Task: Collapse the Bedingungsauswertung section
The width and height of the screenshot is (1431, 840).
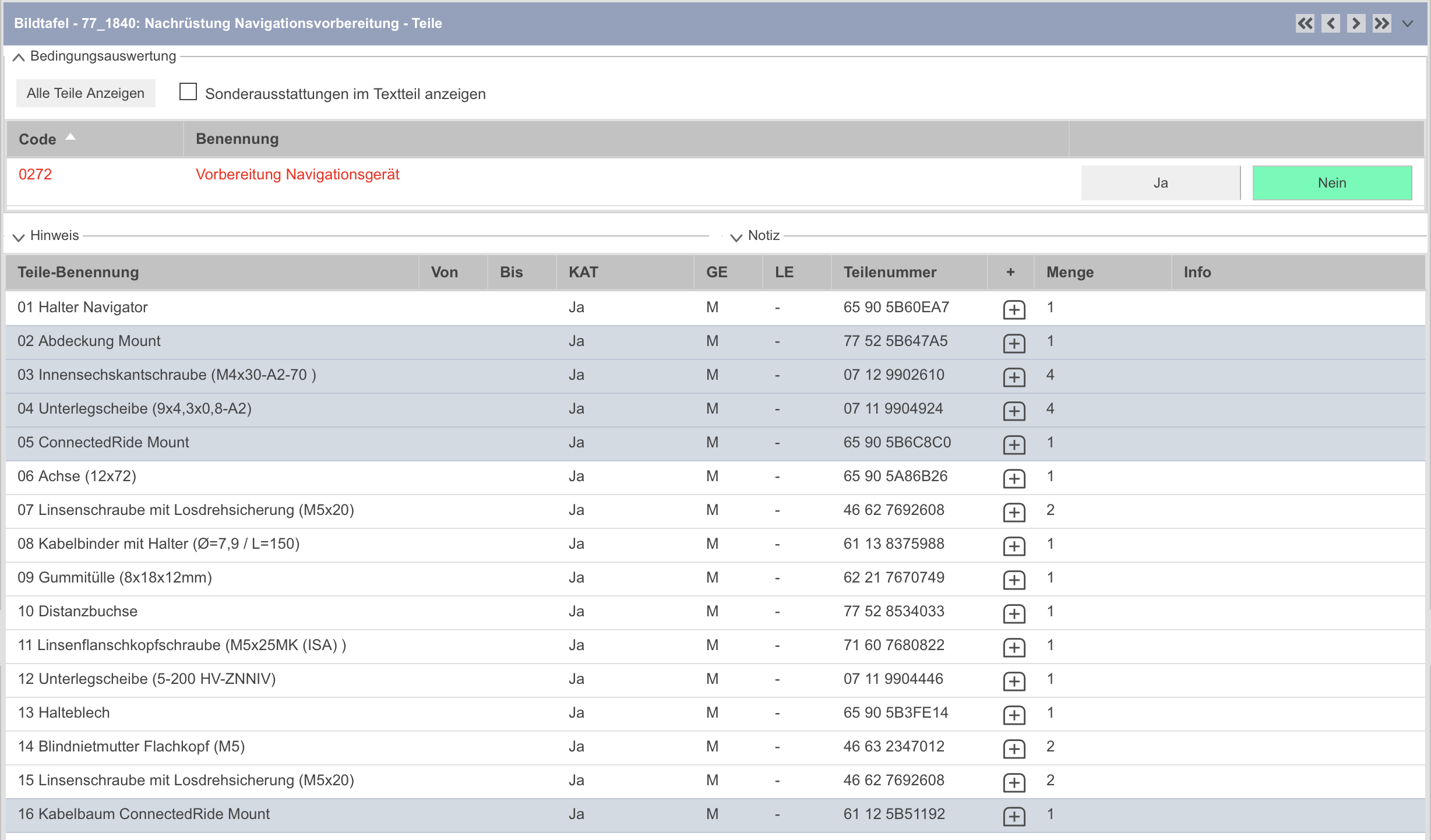Action: pos(19,57)
